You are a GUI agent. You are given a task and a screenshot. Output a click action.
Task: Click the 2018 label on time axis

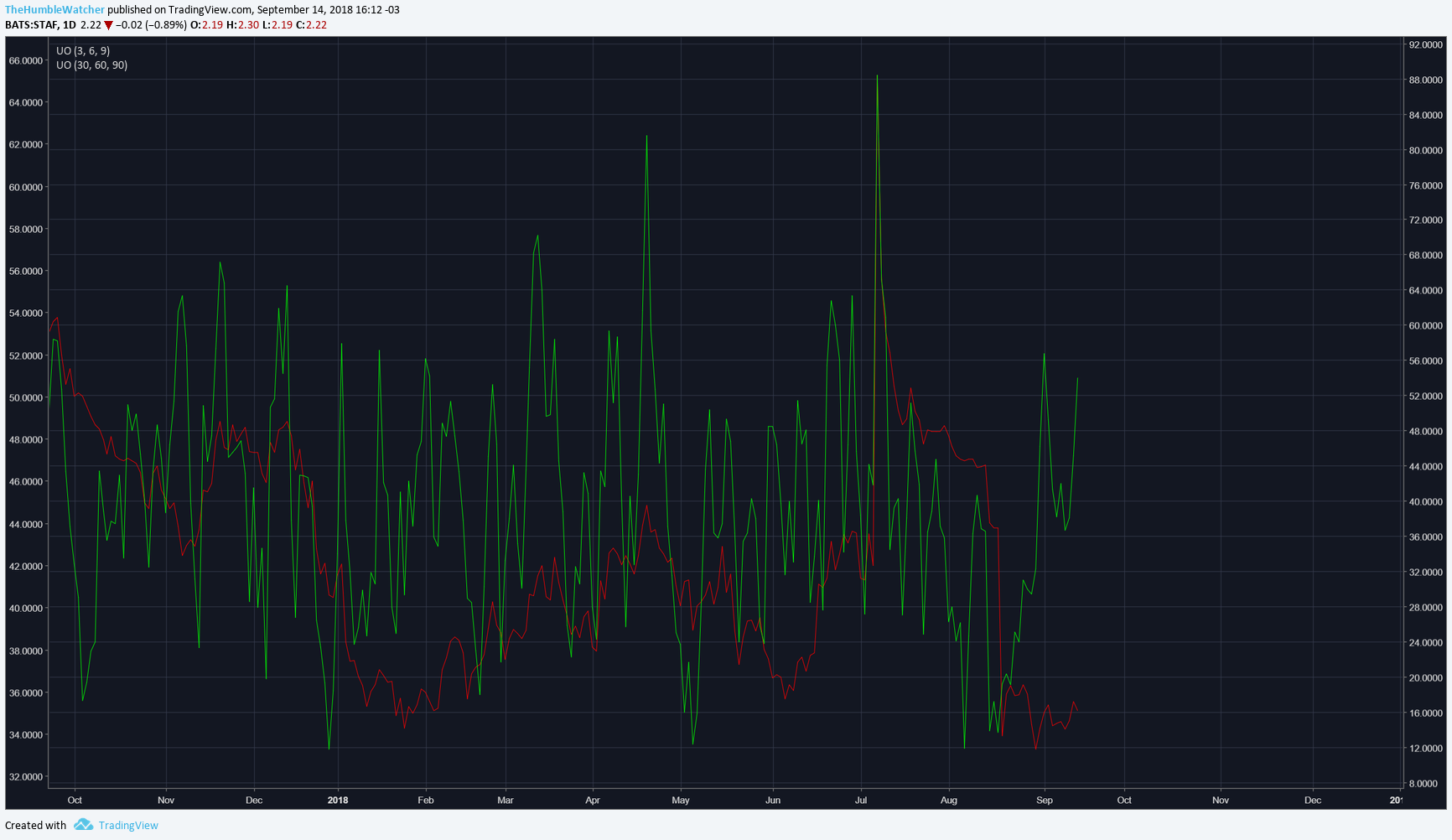point(338,800)
